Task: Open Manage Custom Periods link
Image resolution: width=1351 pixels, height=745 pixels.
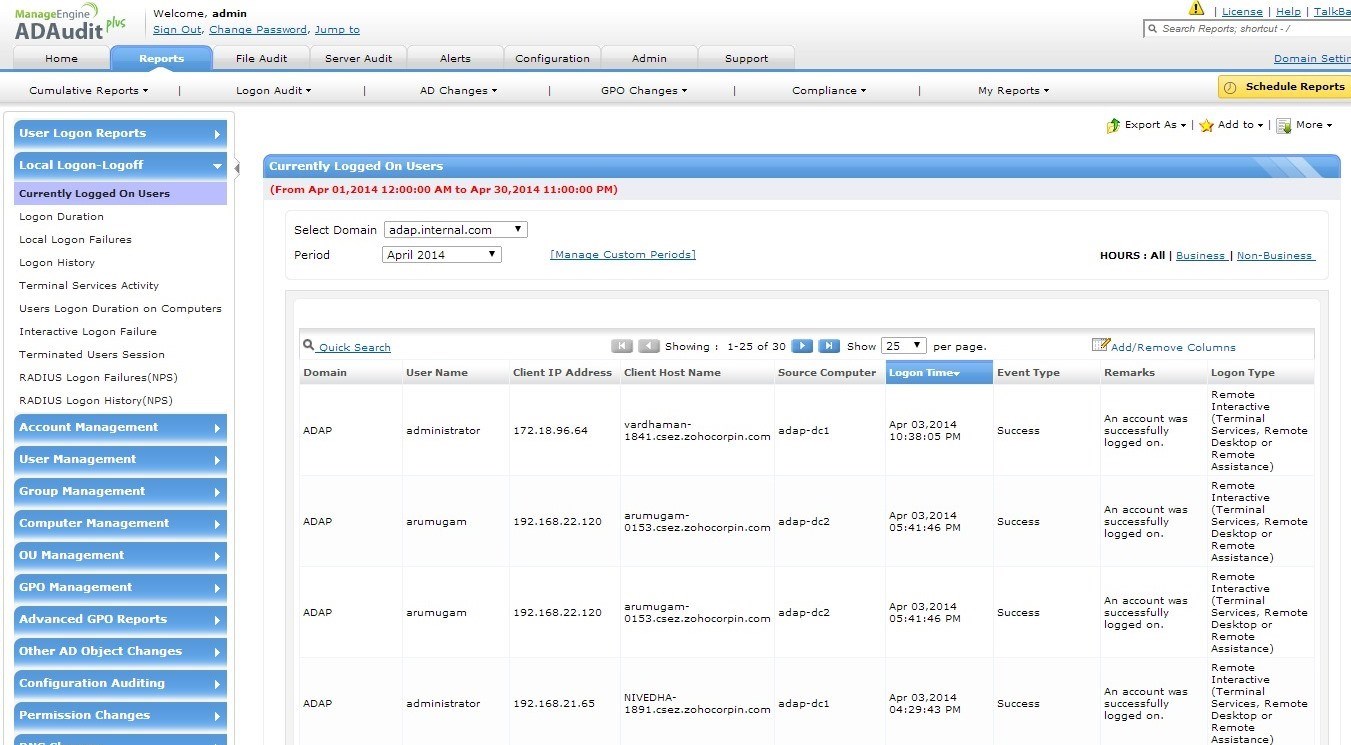Action: click(622, 255)
